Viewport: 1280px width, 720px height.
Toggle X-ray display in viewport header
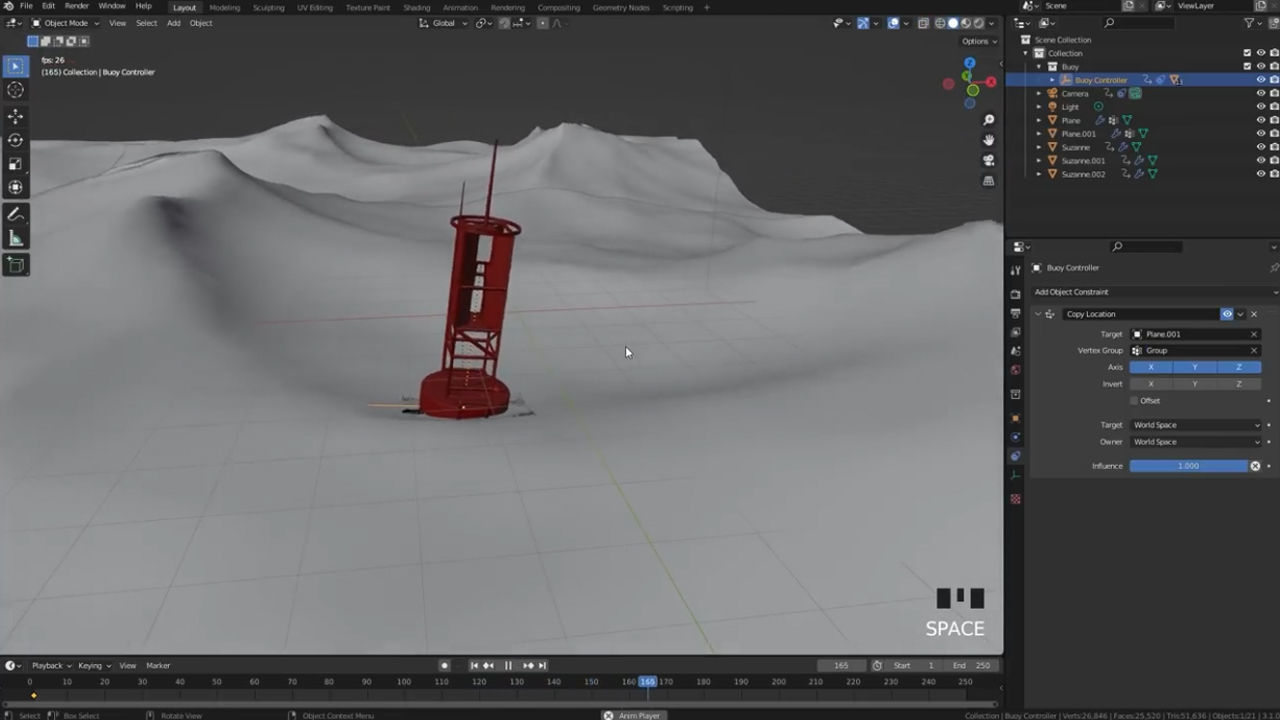pos(923,23)
